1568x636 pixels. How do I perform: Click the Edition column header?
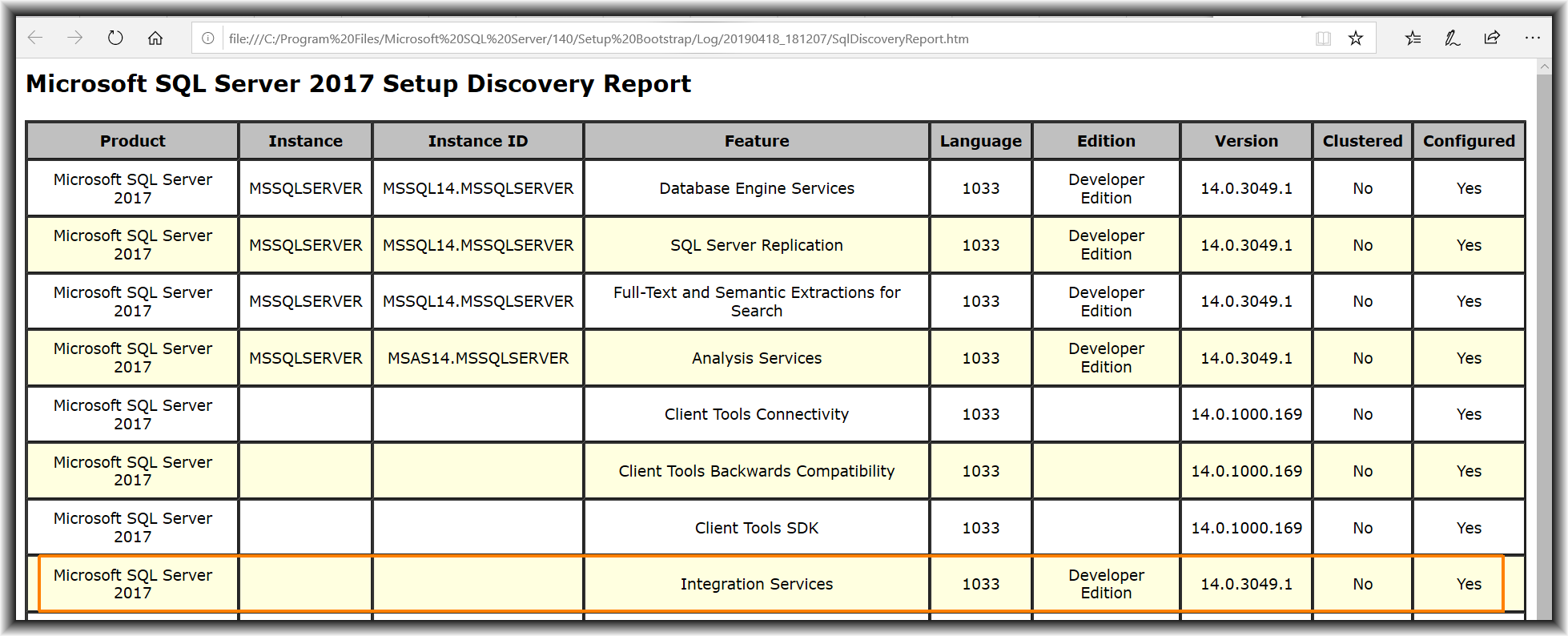tap(1107, 141)
